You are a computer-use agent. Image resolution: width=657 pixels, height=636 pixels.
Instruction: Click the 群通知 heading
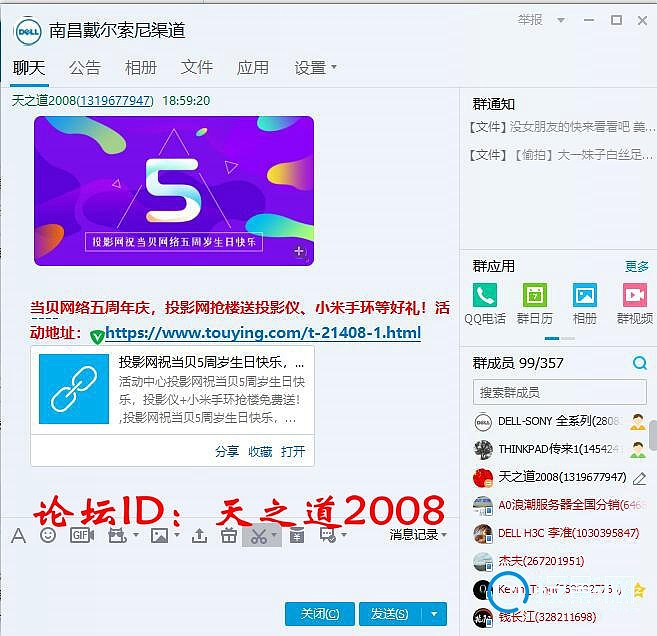494,104
